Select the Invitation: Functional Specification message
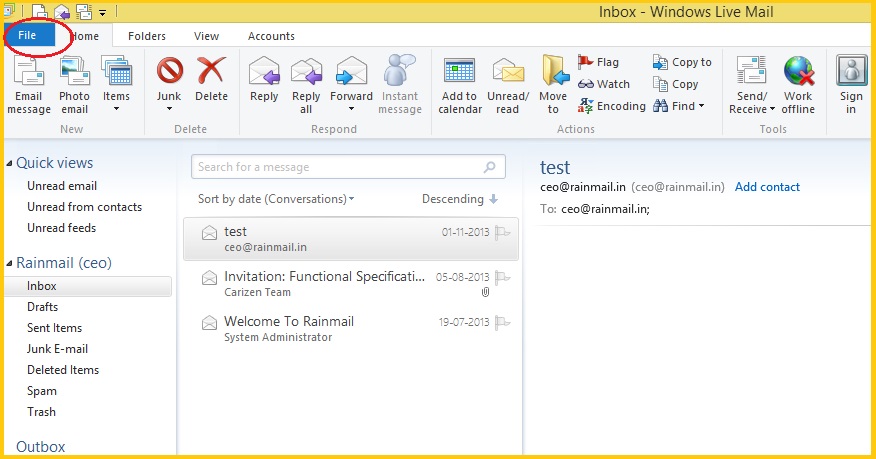The width and height of the screenshot is (876, 459). pos(351,284)
